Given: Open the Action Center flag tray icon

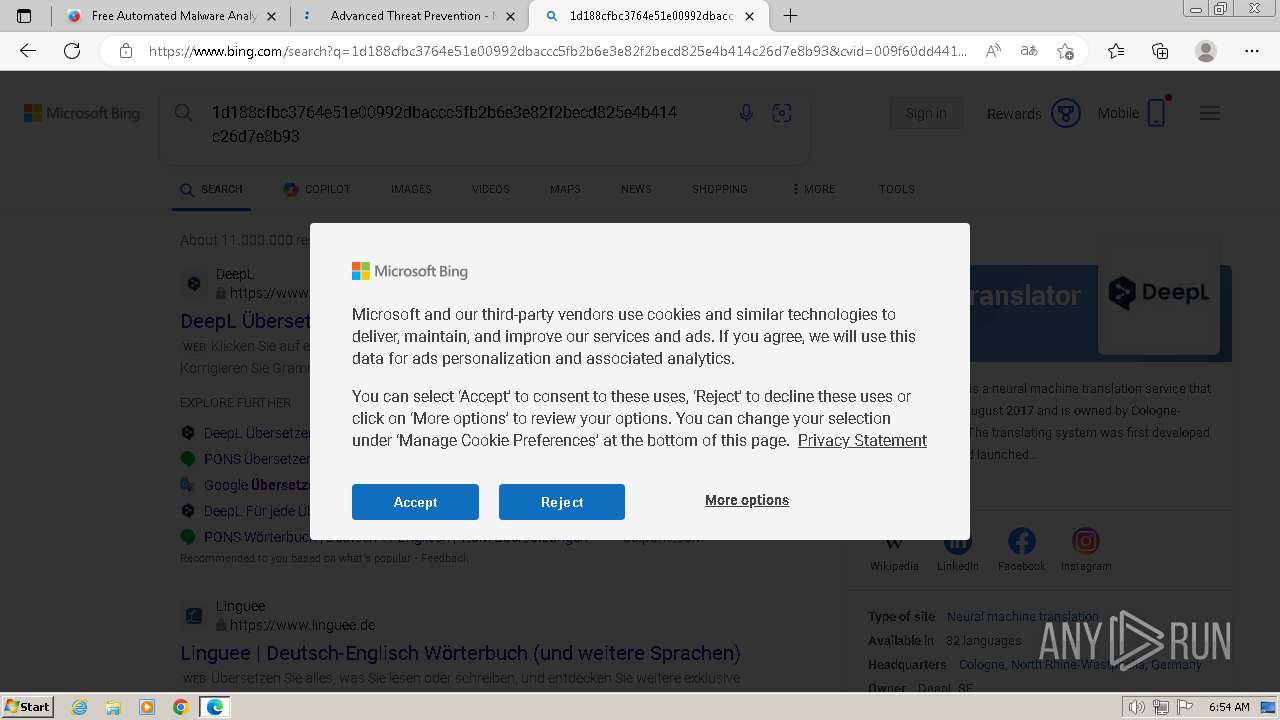Looking at the screenshot, I should 1185,707.
